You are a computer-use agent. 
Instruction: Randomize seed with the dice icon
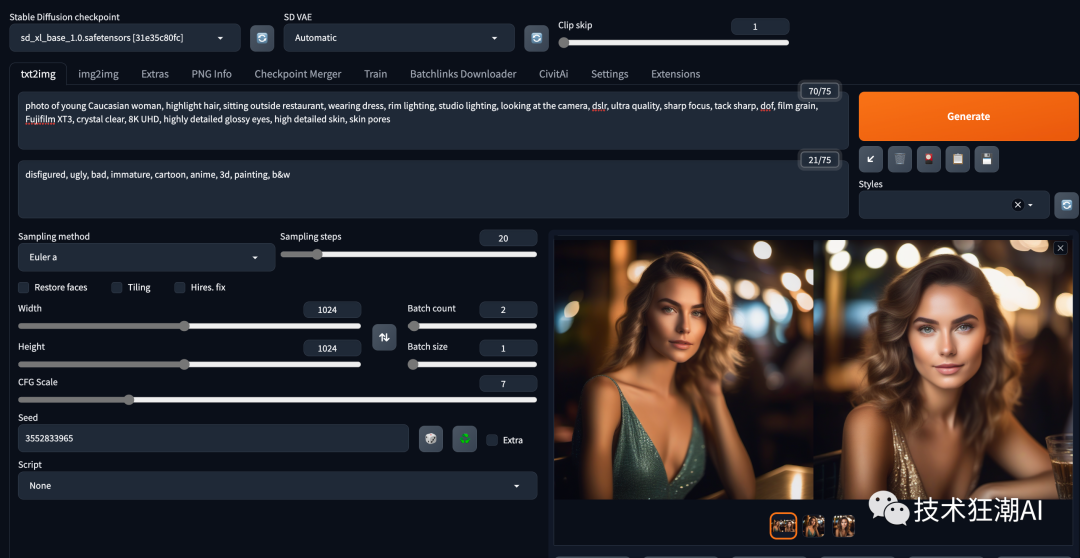(430, 439)
